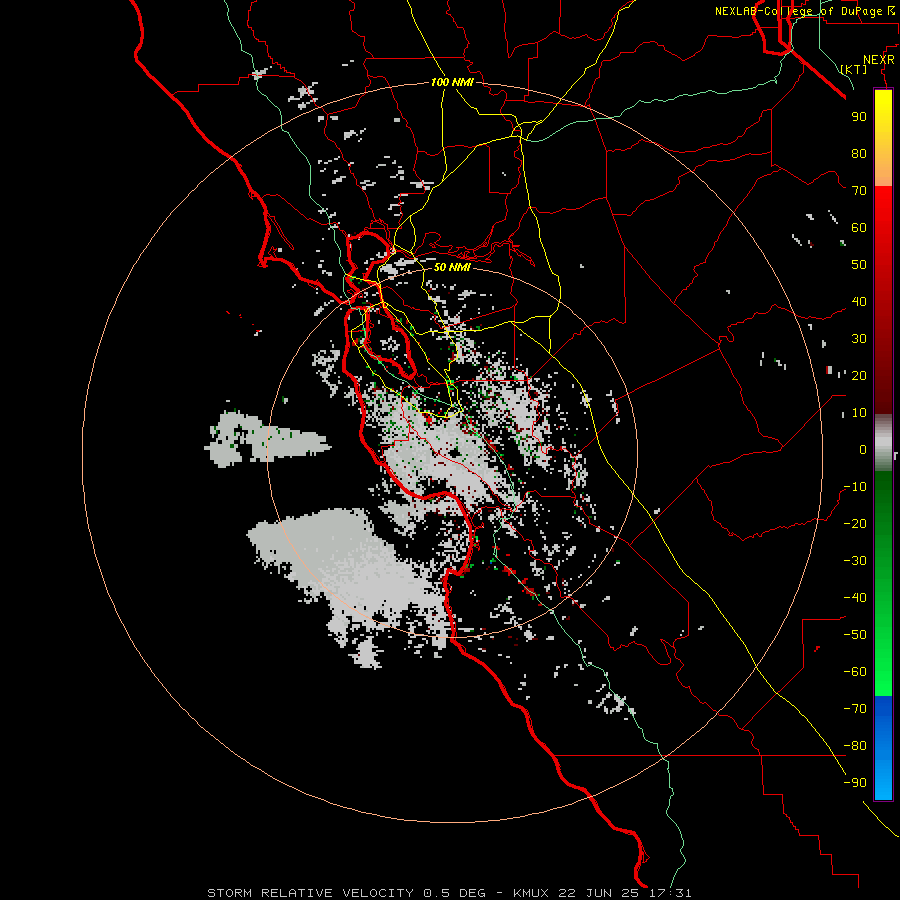
Task: Click the "50 NMI" range ring label
Action: tap(452, 267)
